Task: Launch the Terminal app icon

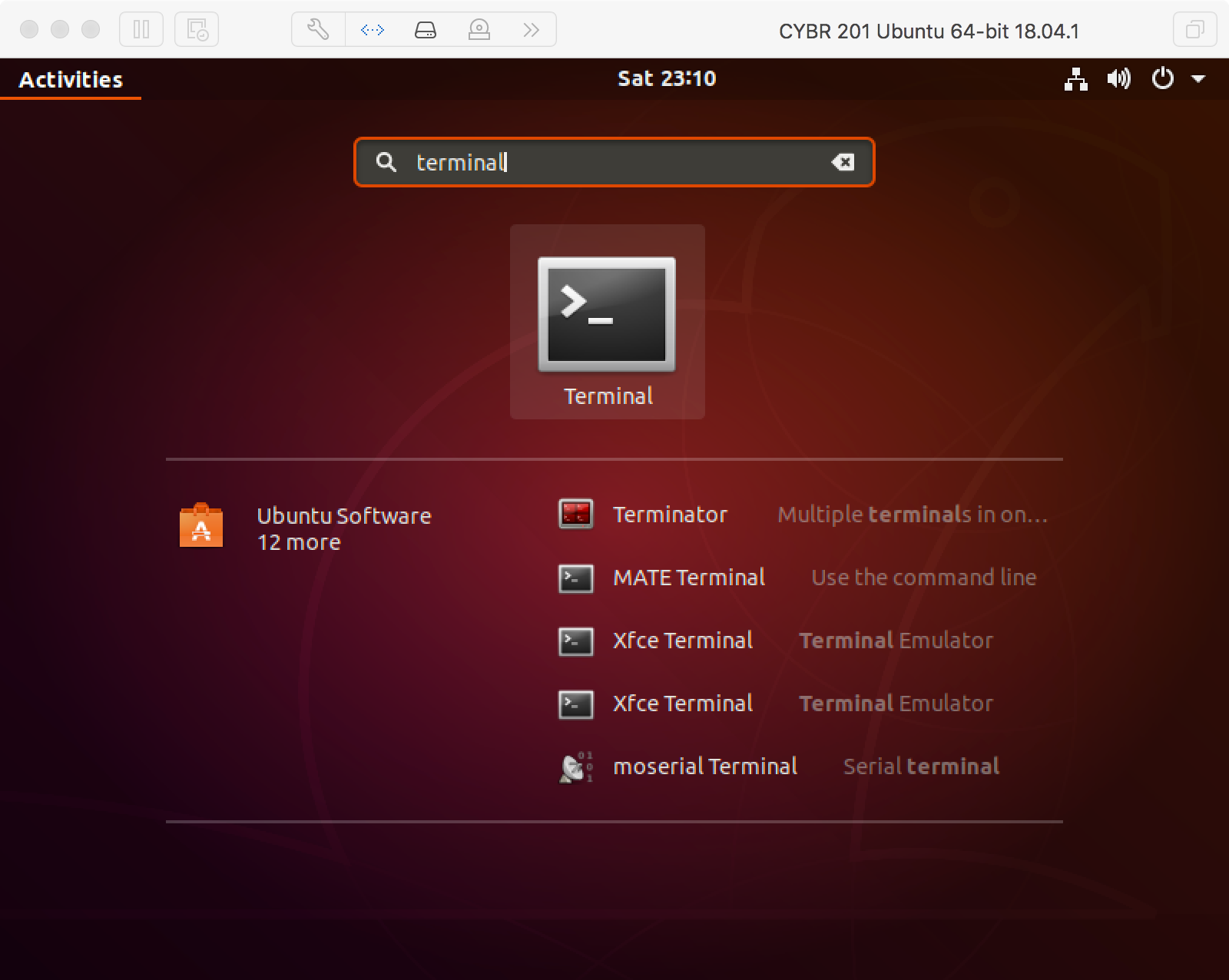Action: pyautogui.click(x=607, y=315)
